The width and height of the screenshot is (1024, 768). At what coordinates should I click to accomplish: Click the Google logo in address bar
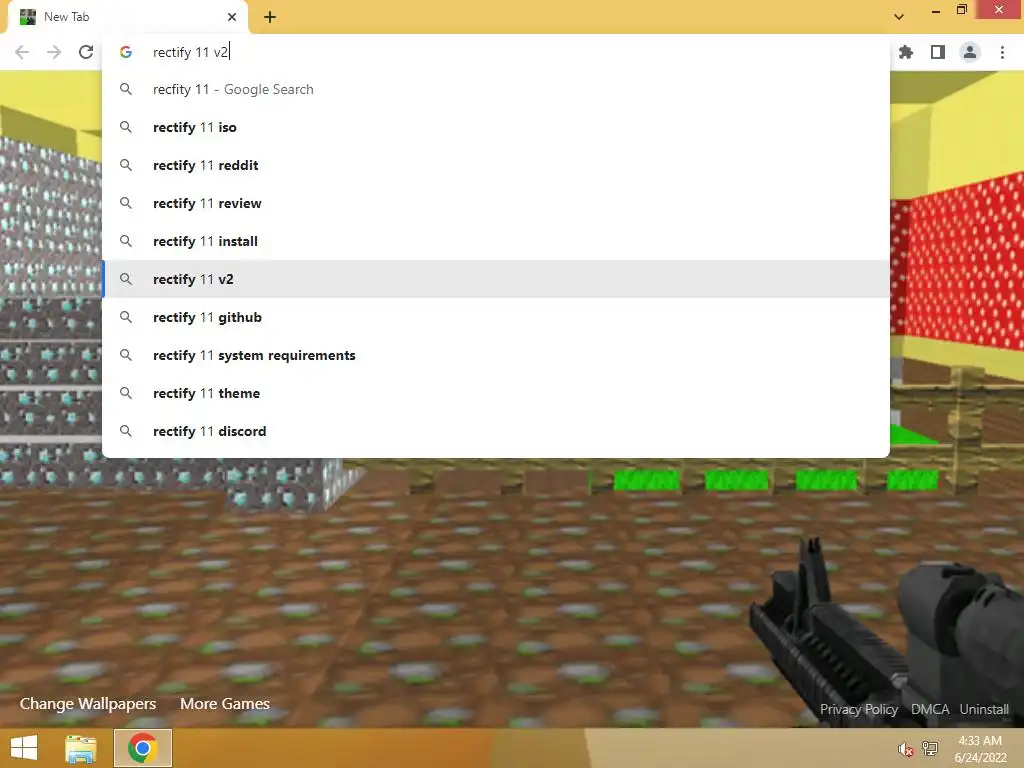[x=126, y=52]
